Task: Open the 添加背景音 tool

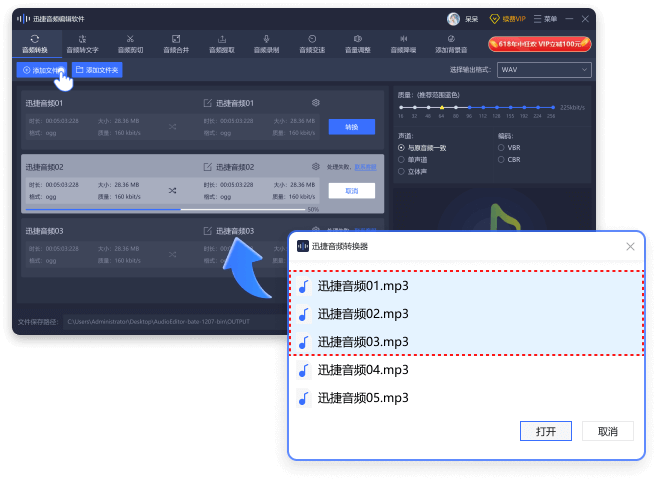Action: click(x=451, y=44)
